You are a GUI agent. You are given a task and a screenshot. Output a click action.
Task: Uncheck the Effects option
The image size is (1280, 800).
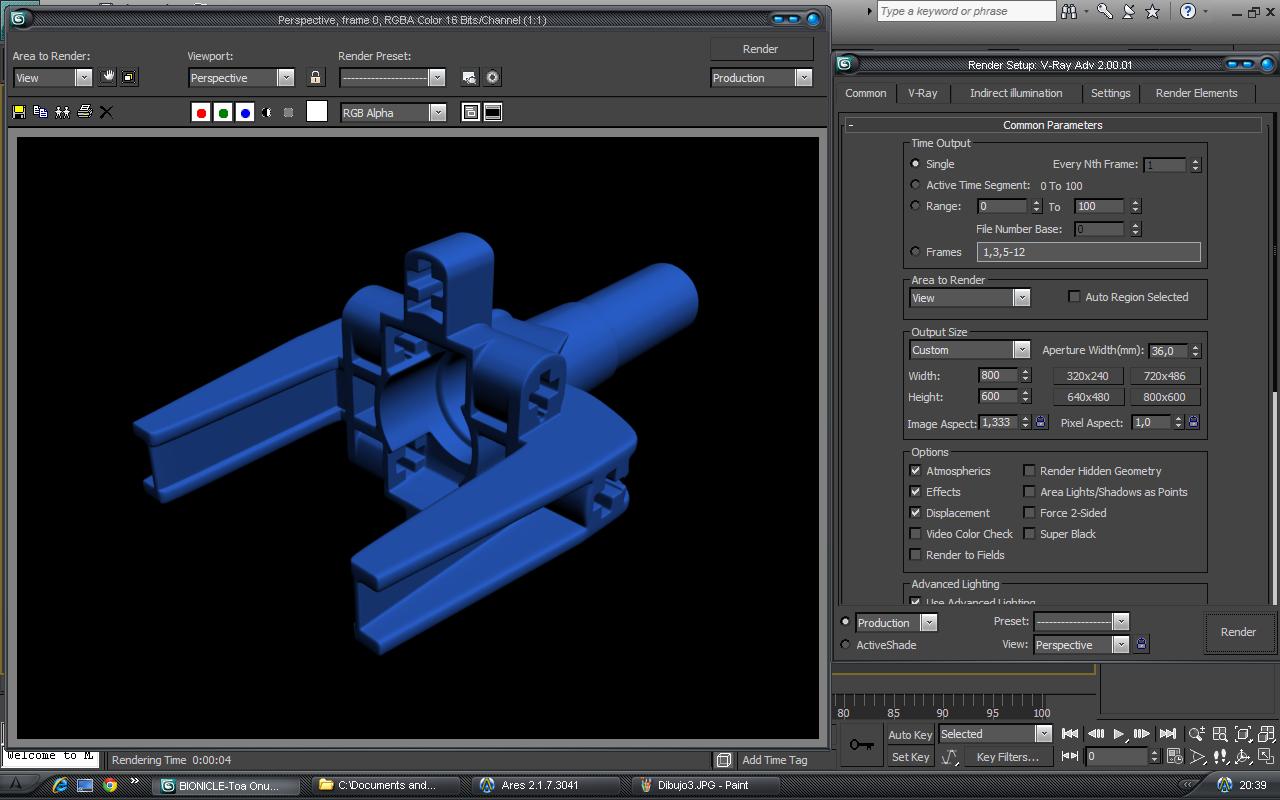[915, 491]
